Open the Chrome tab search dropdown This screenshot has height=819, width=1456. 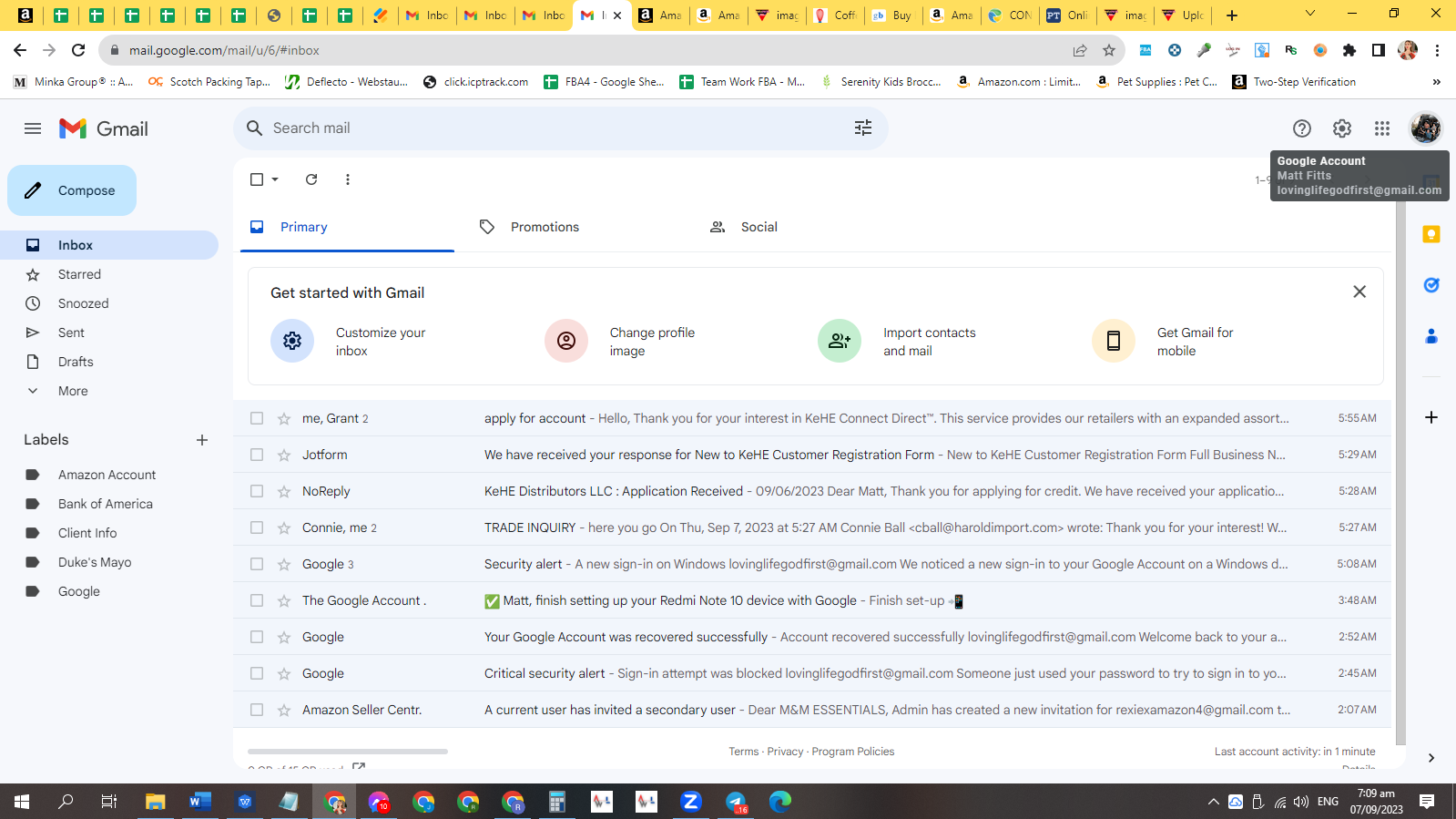pyautogui.click(x=1310, y=14)
